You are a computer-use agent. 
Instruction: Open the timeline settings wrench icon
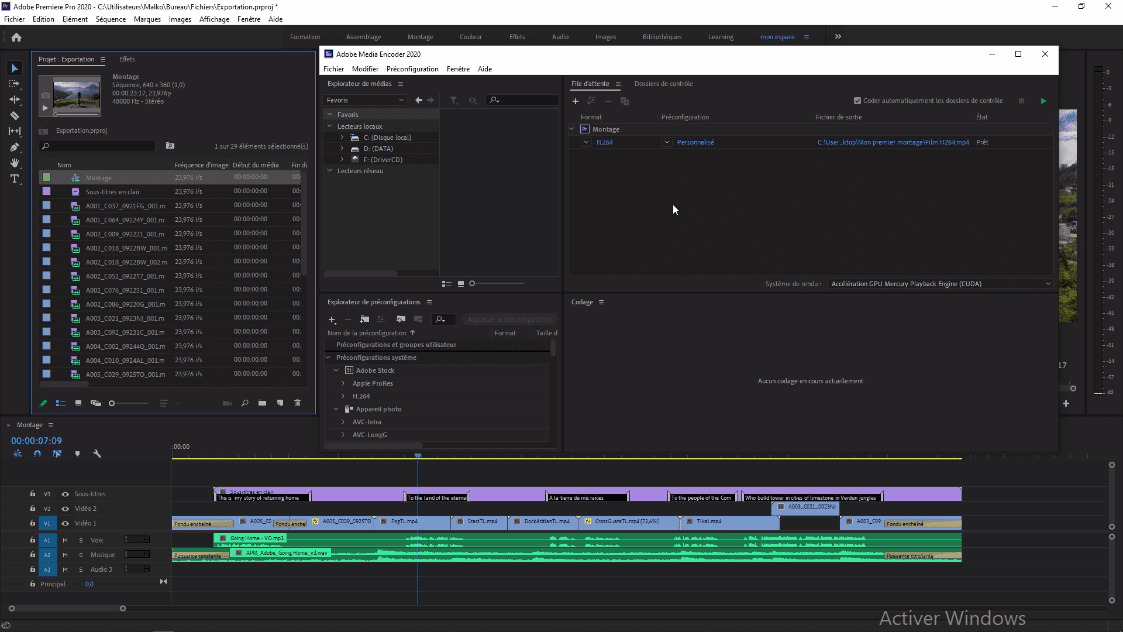[x=97, y=454]
